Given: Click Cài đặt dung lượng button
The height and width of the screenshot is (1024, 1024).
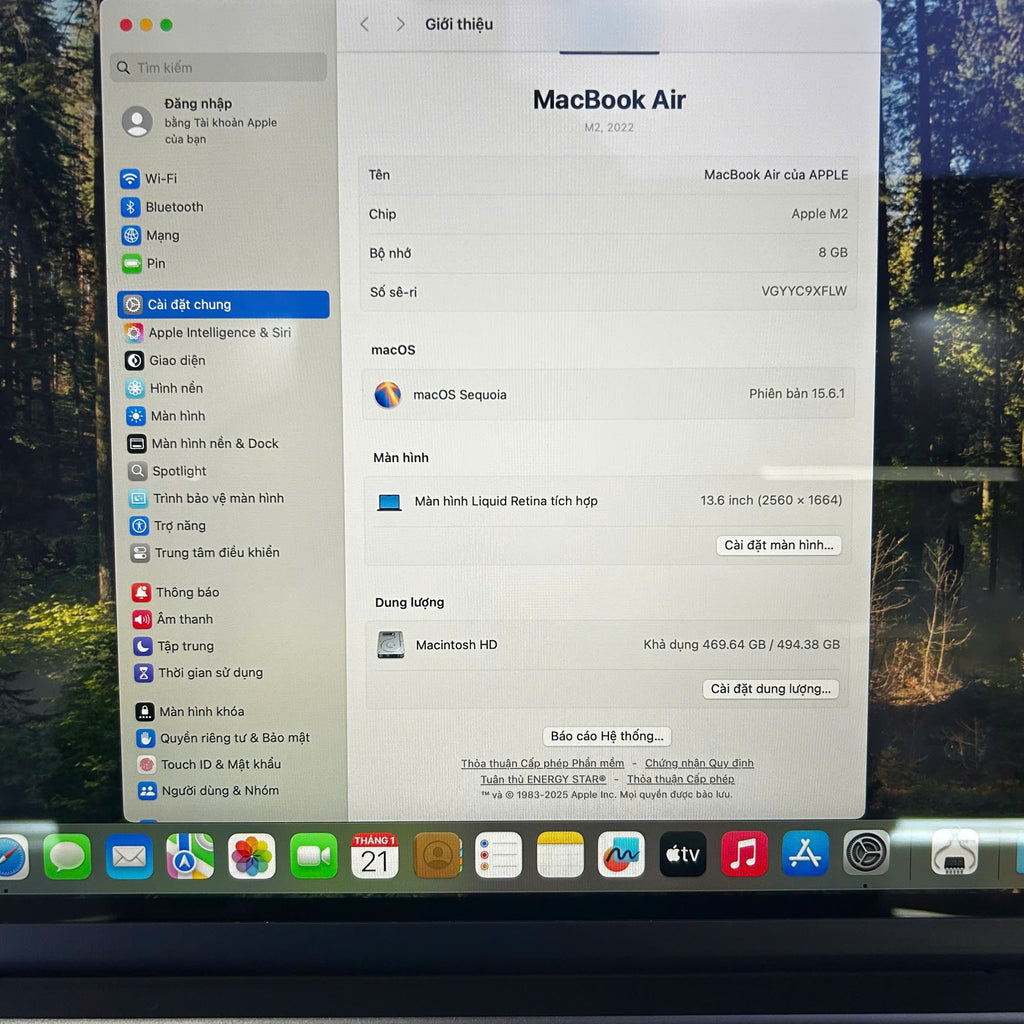Looking at the screenshot, I should pyautogui.click(x=770, y=689).
